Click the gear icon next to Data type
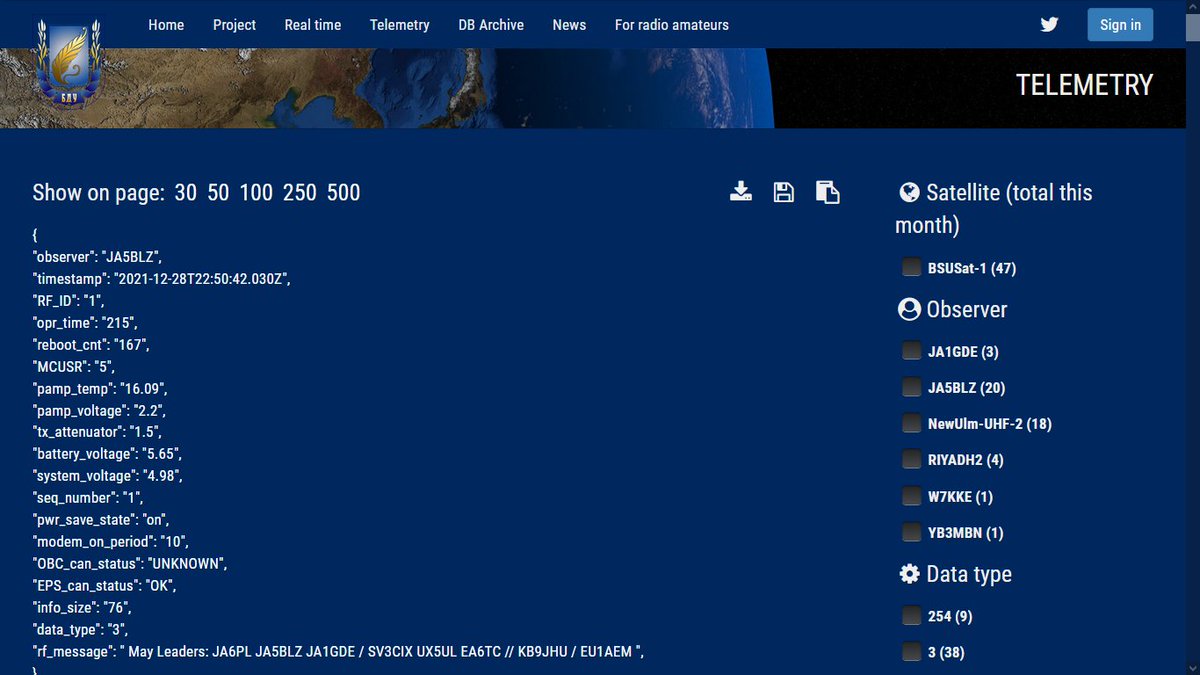The width and height of the screenshot is (1200, 675). (908, 573)
